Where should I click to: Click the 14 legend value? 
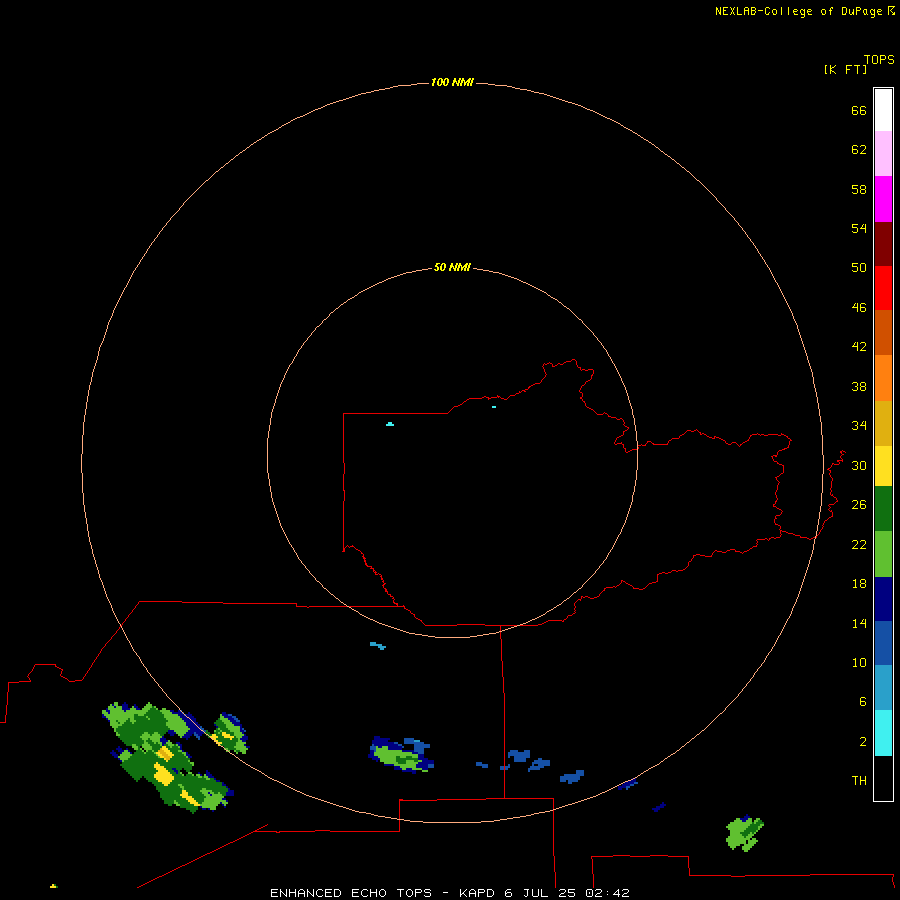(x=859, y=623)
